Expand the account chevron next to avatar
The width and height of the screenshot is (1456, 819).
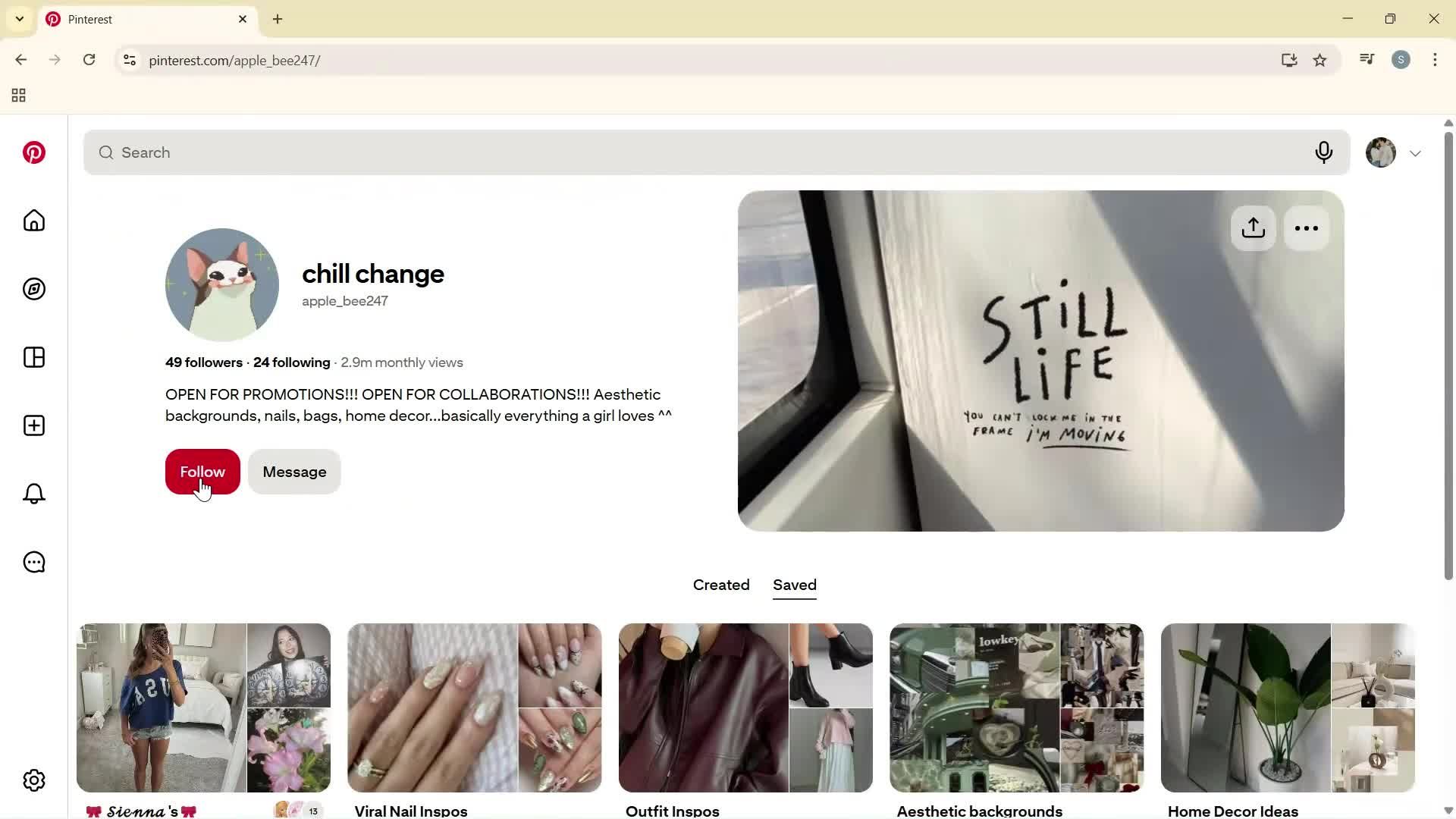coord(1415,153)
